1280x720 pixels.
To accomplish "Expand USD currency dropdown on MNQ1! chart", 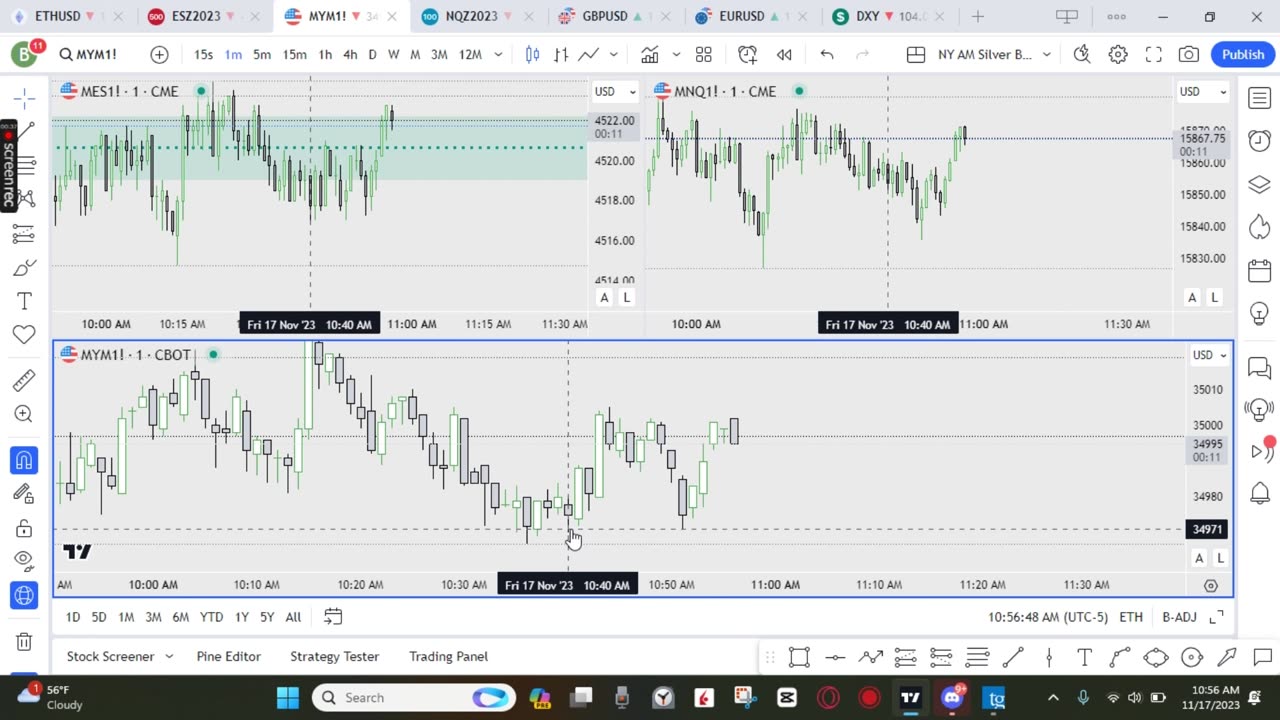I will click(x=1203, y=92).
